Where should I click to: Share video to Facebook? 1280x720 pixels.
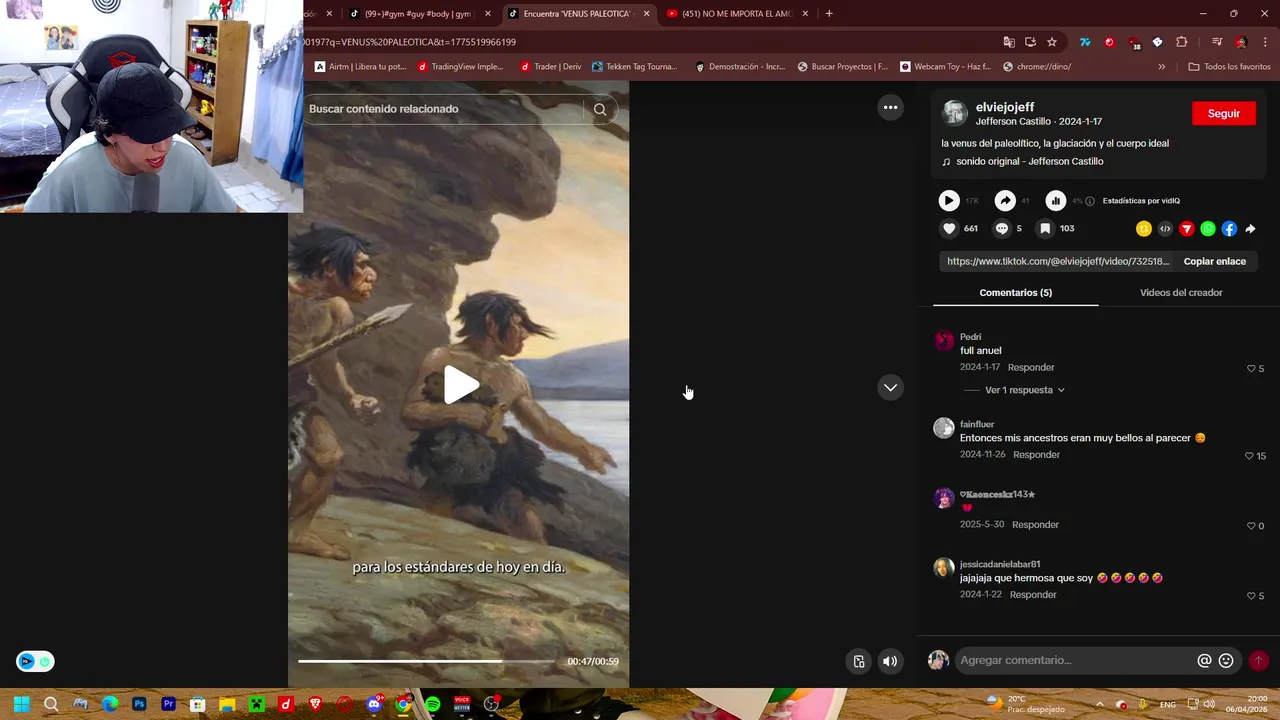pos(1229,229)
